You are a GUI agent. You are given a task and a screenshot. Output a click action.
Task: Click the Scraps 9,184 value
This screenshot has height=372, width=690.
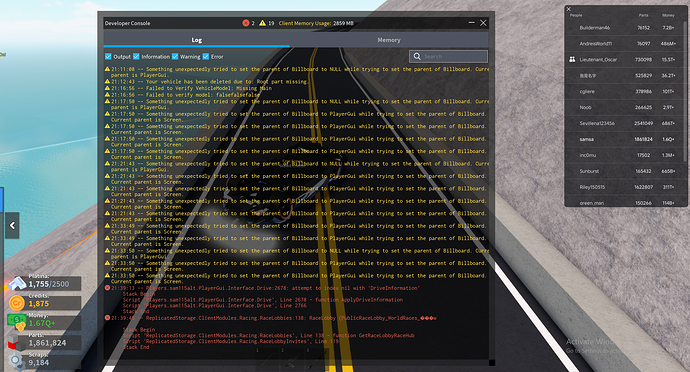tap(39, 363)
